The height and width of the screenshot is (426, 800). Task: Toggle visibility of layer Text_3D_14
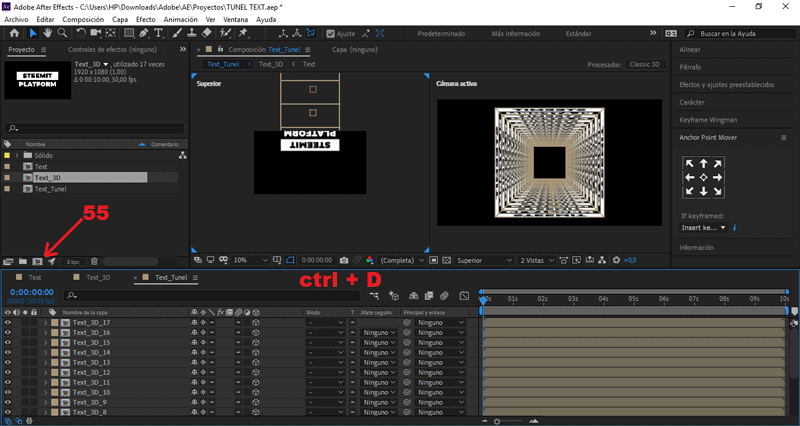click(x=7, y=352)
